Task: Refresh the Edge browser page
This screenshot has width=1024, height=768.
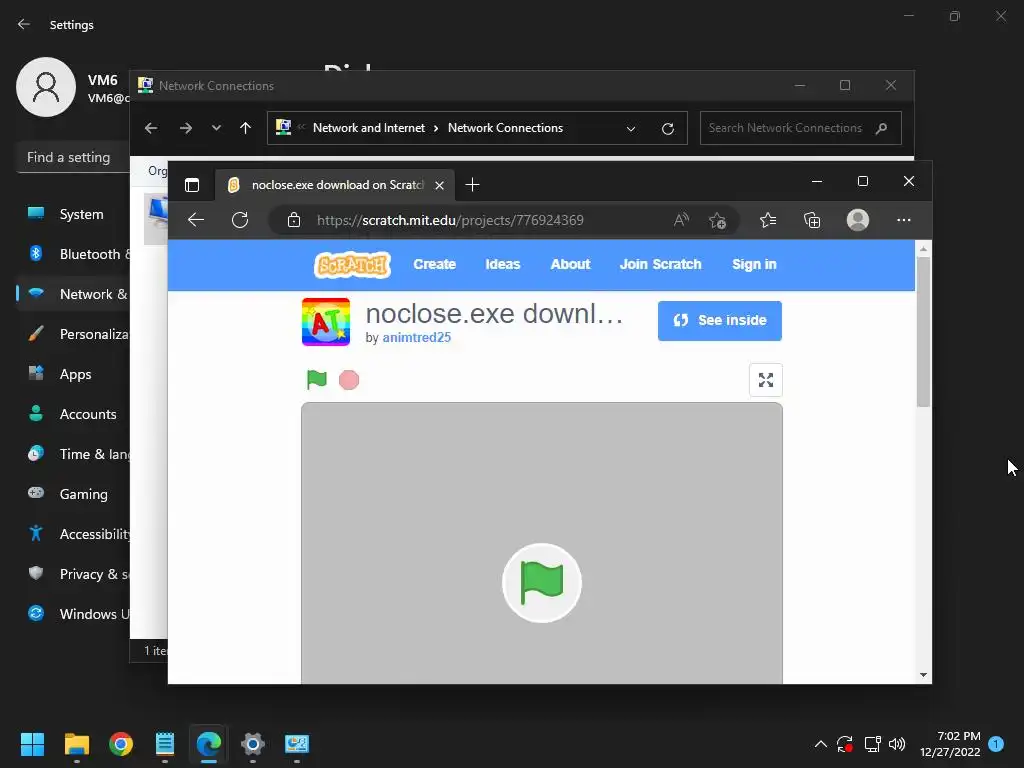Action: click(240, 220)
